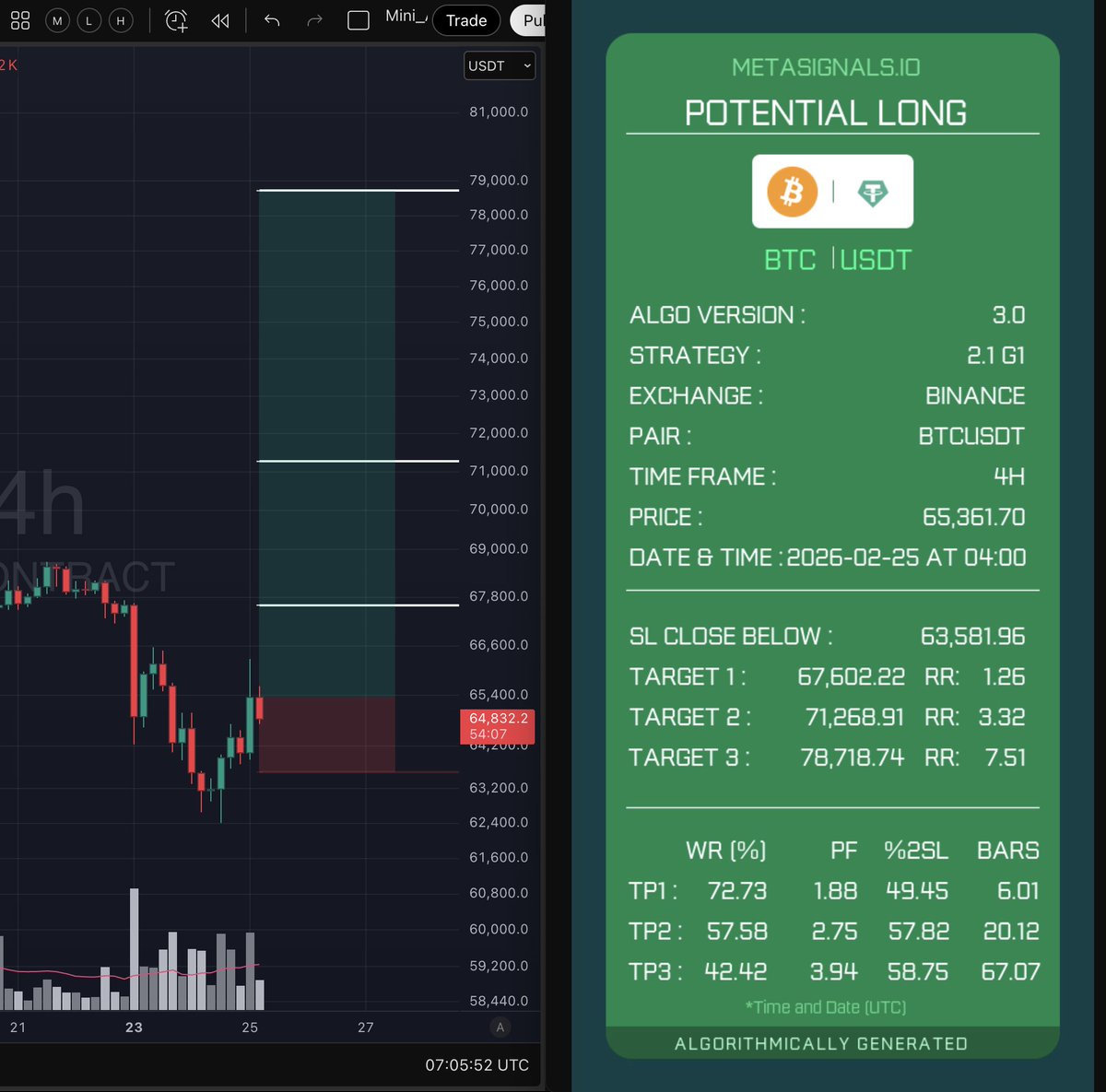Click the 07:05:52 UTC timezone clock
Viewport: 1106px width, 1092px height.
click(x=477, y=1064)
